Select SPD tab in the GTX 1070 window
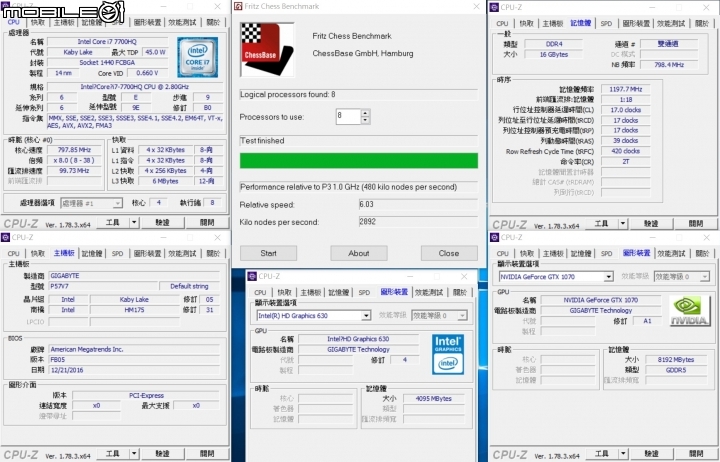This screenshot has height=462, width=720. coord(606,253)
